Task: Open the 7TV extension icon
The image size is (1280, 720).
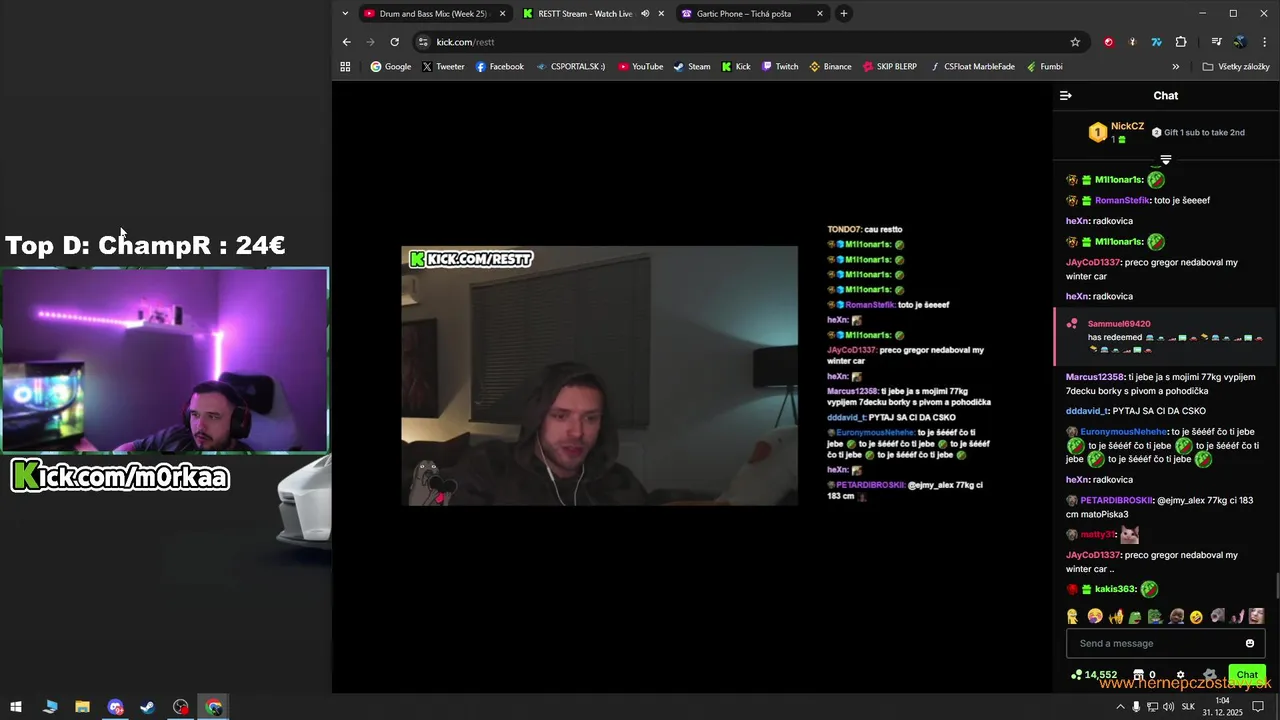Action: [x=1156, y=42]
